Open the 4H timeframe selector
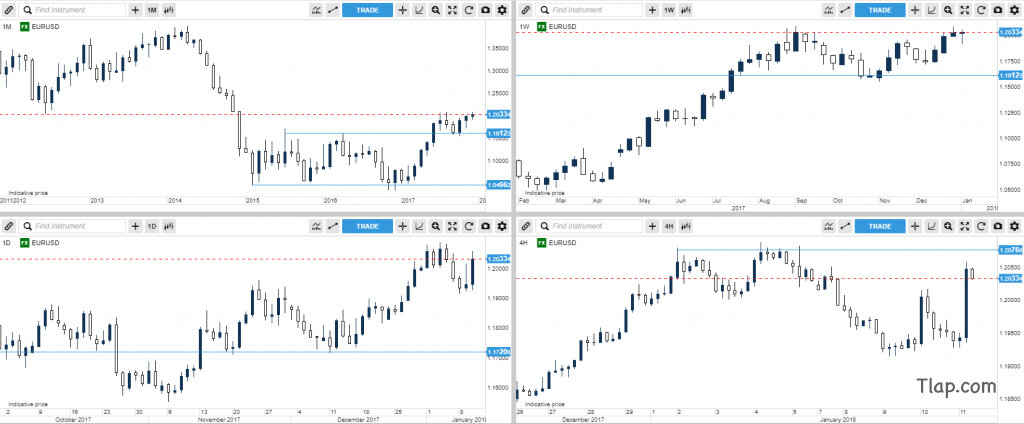Screen dimensions: 1024x424 coord(669,226)
